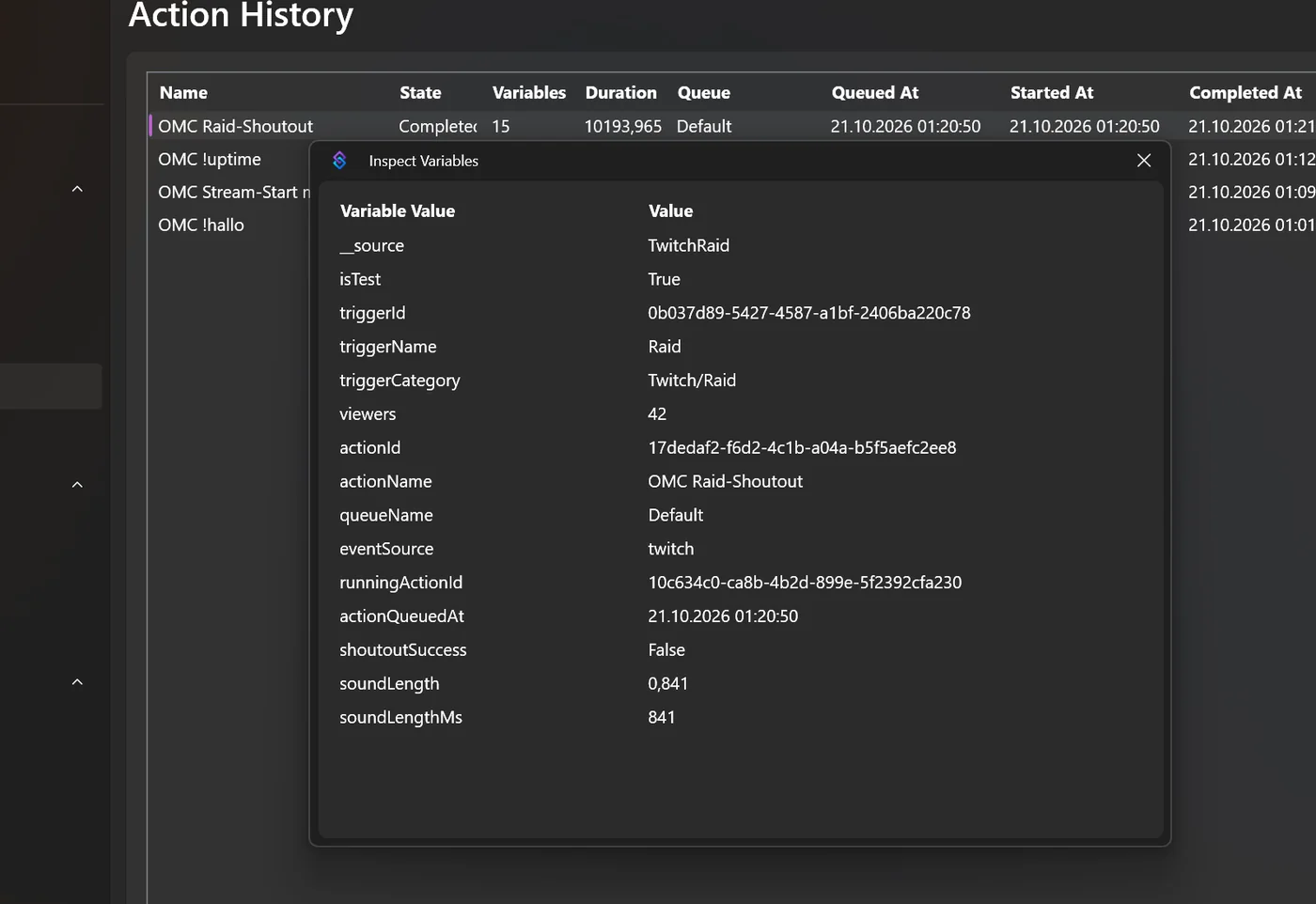The height and width of the screenshot is (904, 1316).
Task: Select the soundLength variable
Action: (389, 684)
